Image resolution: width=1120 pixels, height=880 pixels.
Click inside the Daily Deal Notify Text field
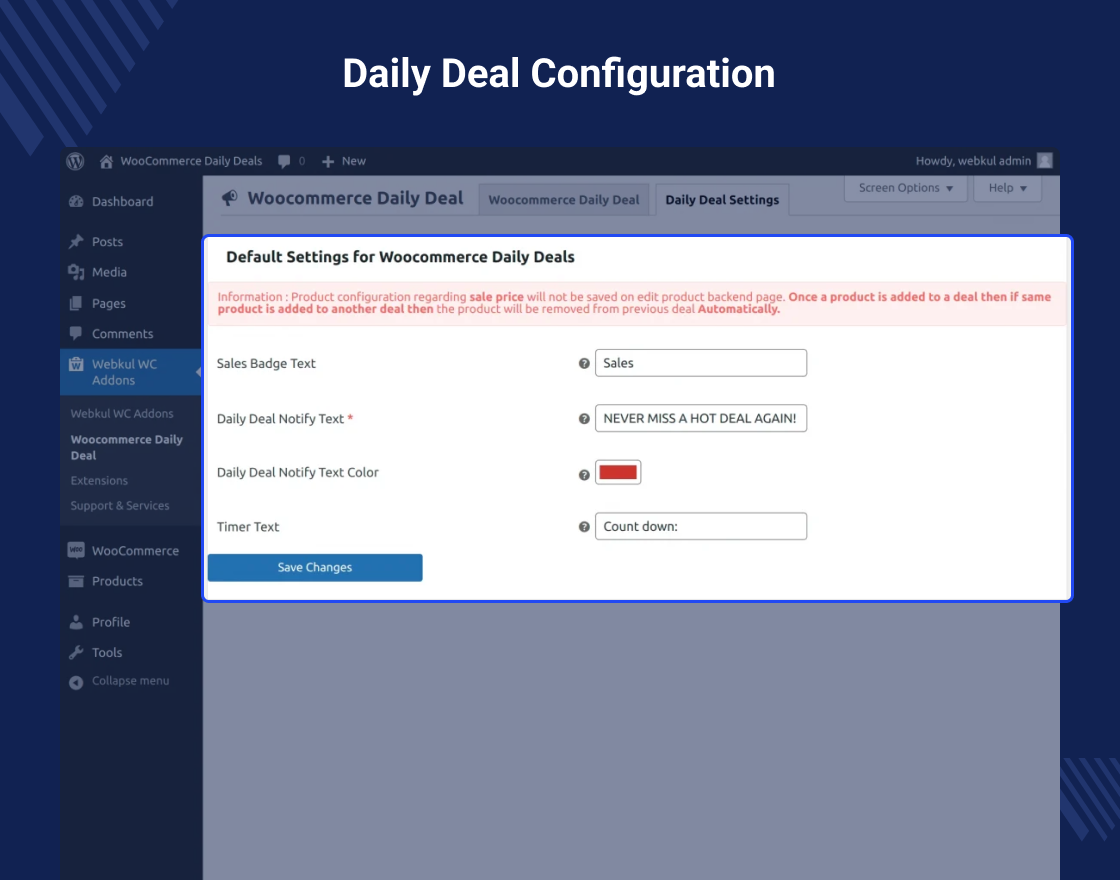click(x=701, y=418)
